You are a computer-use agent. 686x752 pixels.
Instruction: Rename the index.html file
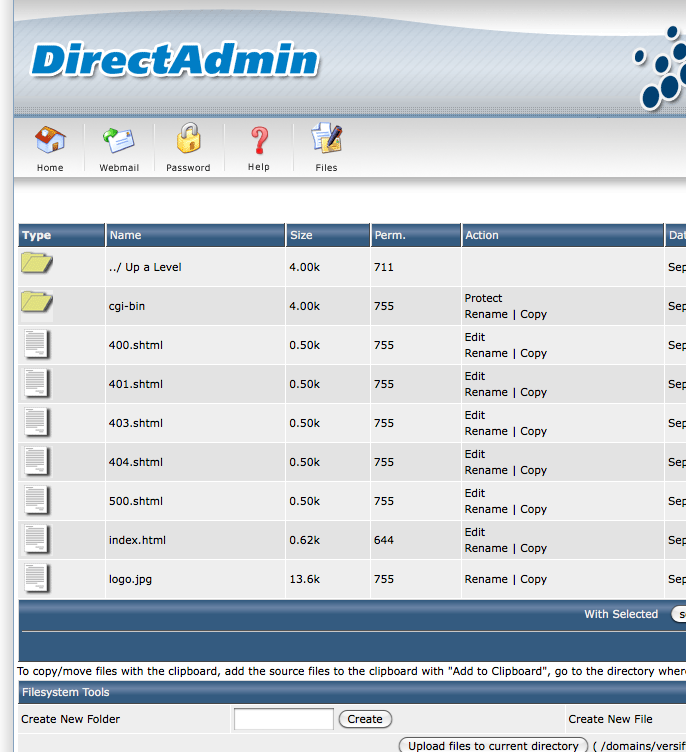click(x=486, y=548)
